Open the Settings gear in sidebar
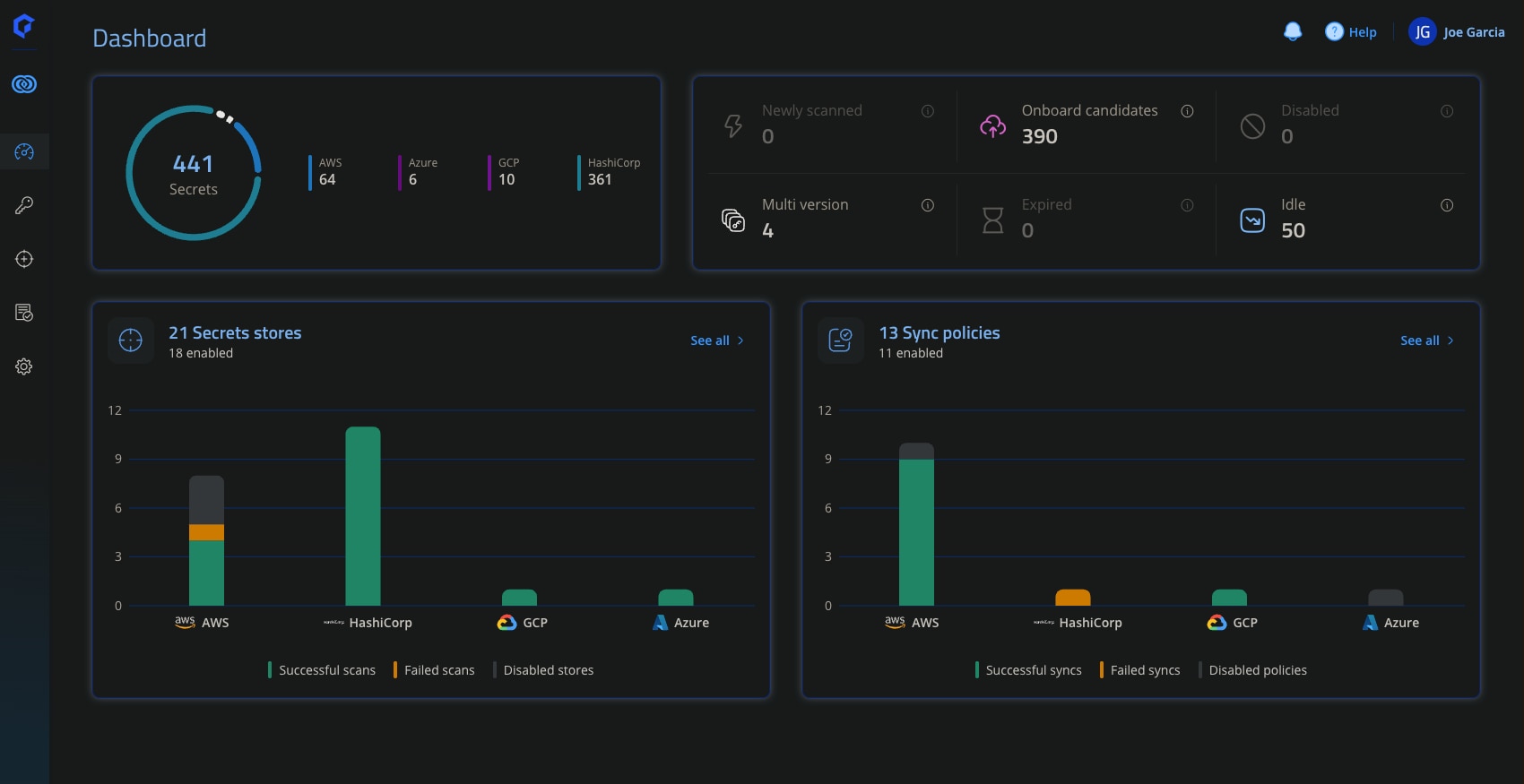The width and height of the screenshot is (1524, 784). (24, 366)
